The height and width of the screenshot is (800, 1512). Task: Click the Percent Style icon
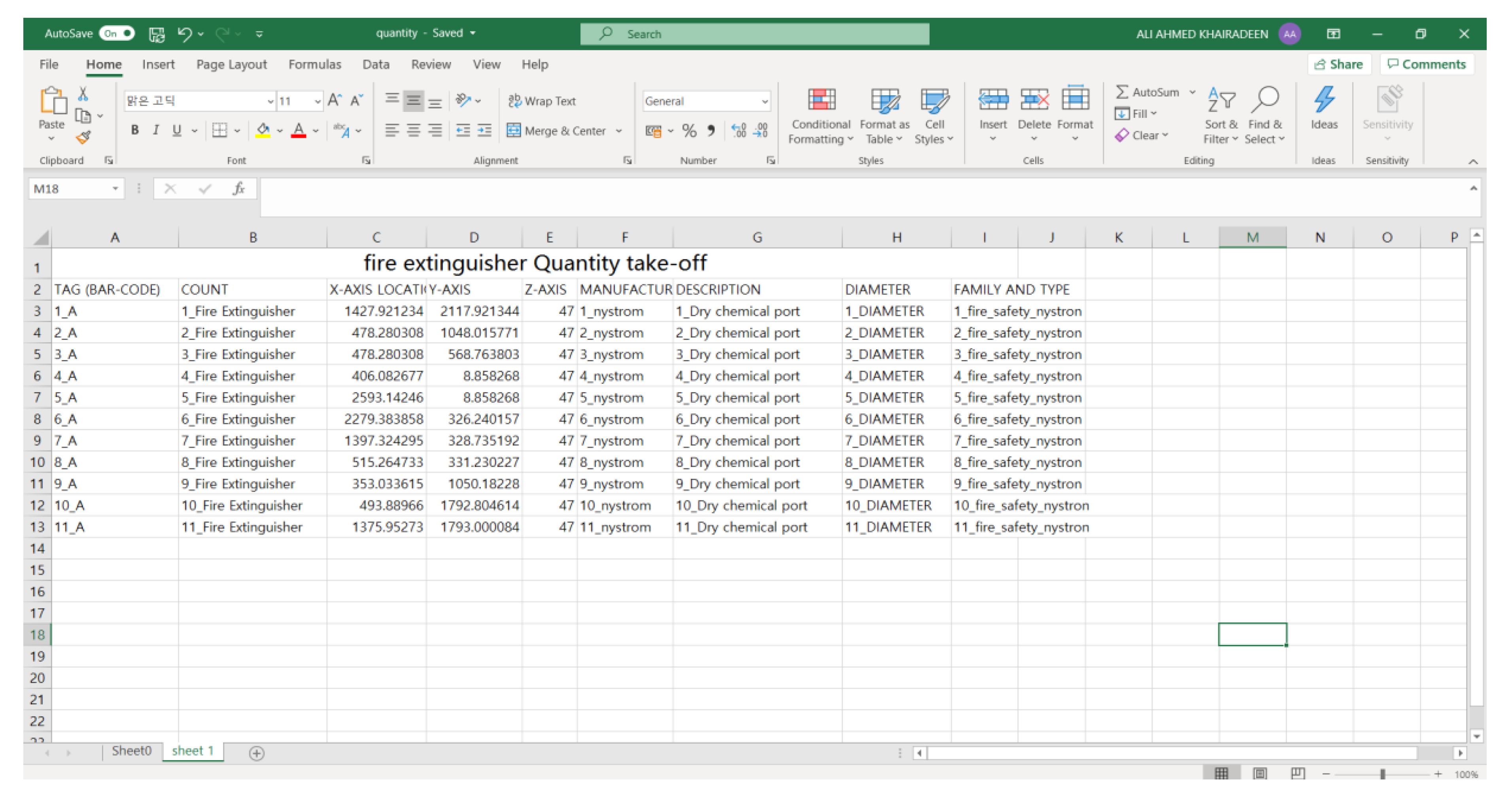689,131
